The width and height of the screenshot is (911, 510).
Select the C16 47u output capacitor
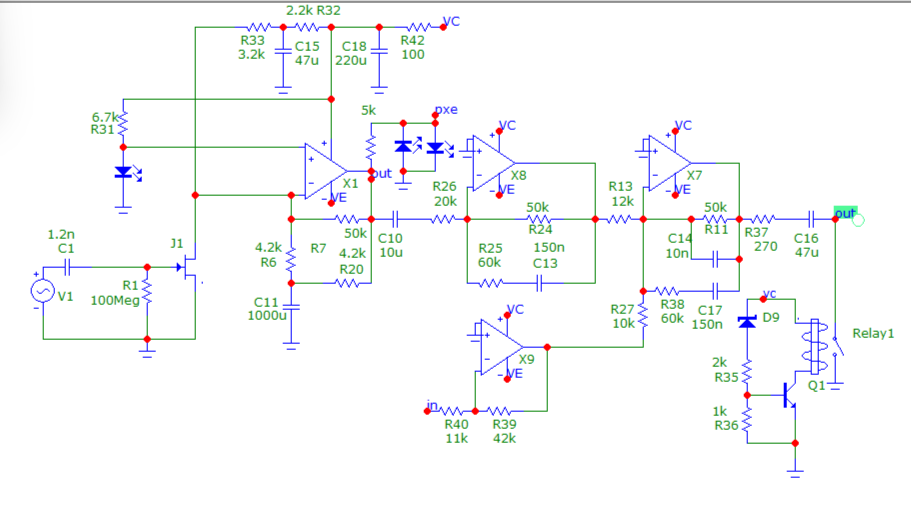click(x=813, y=218)
